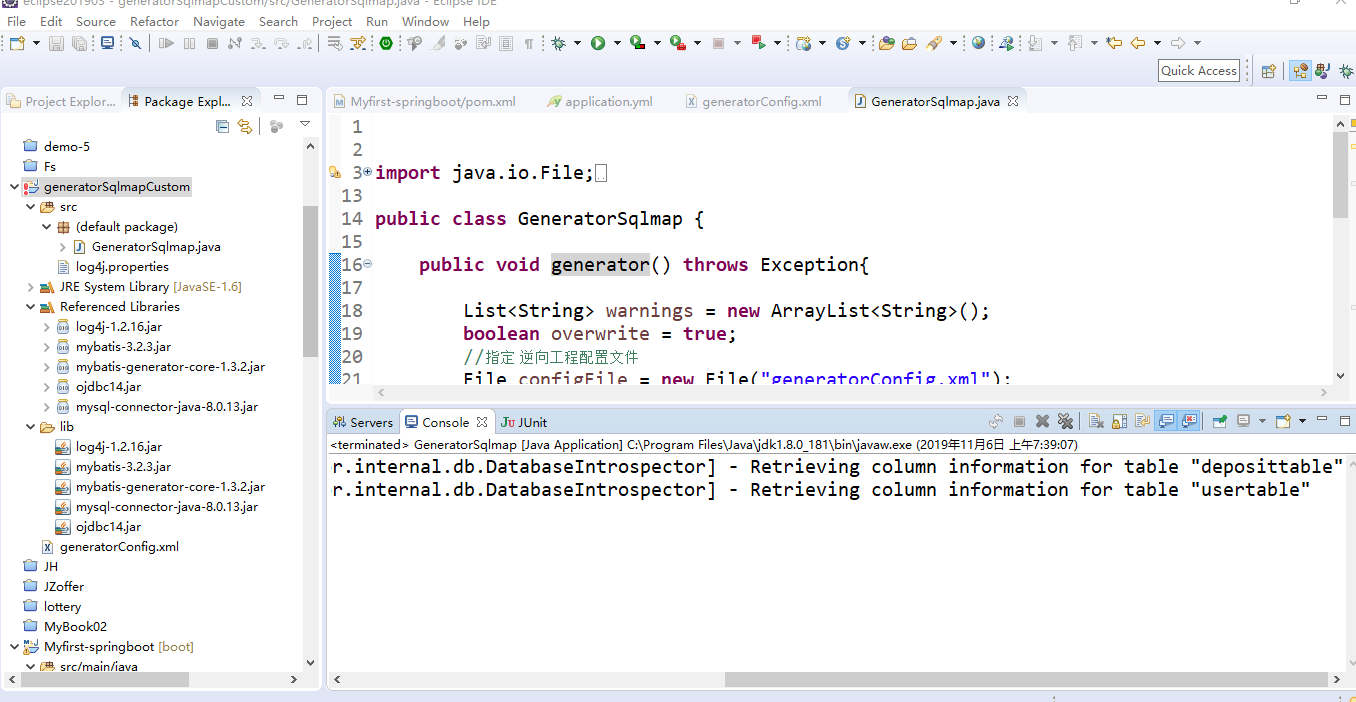Open the Window menu

point(425,21)
